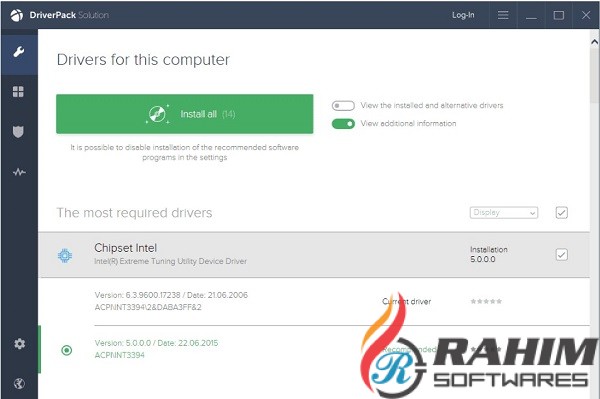Click the DriverPack logo icon
Screen dimensions: 600x399
[x=16, y=15]
